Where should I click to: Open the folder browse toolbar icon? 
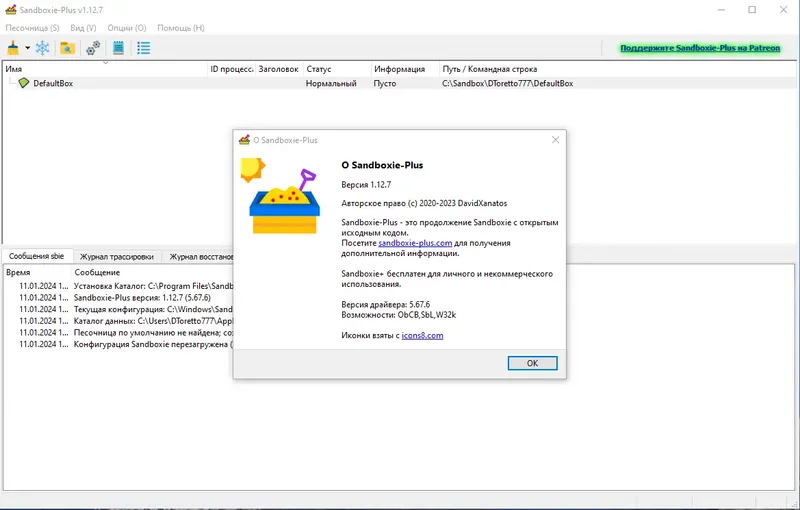pyautogui.click(x=67, y=48)
